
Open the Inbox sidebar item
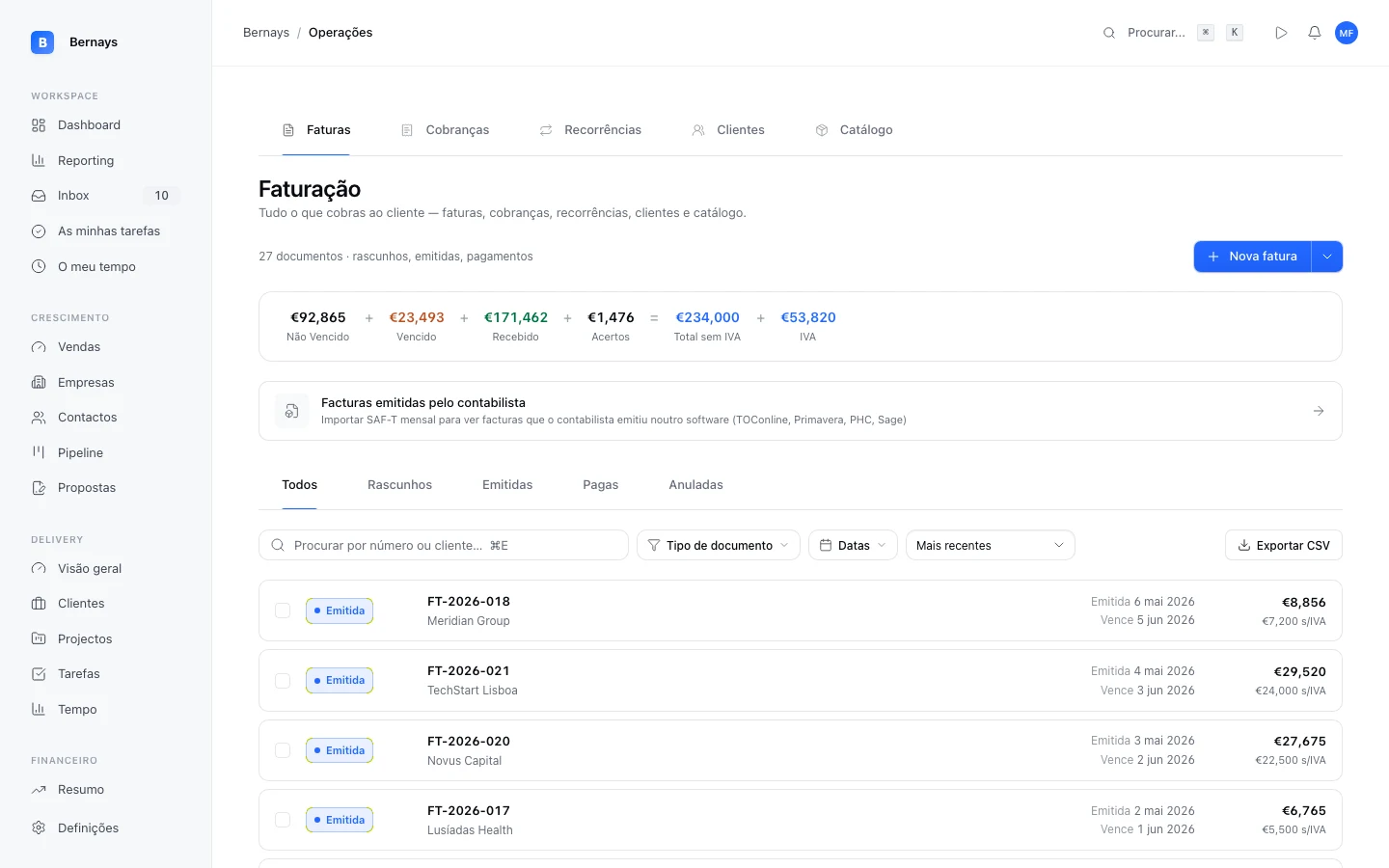pos(105,196)
